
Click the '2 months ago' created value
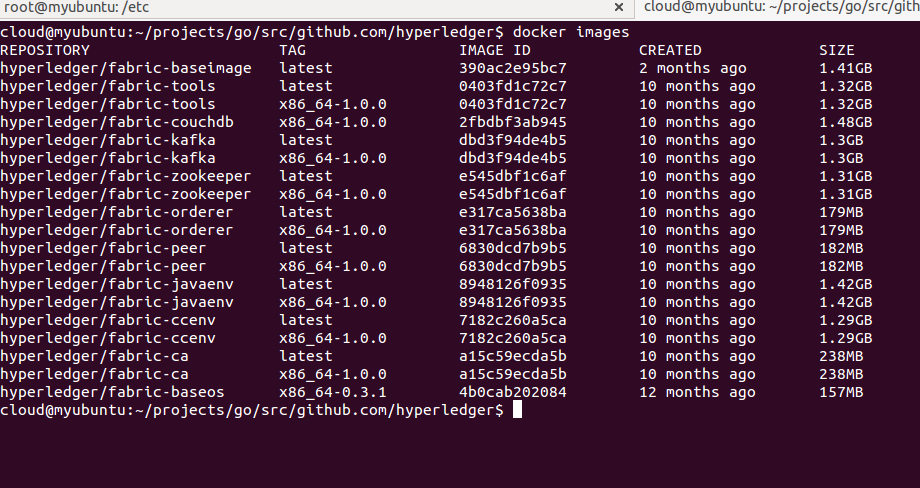pos(692,68)
